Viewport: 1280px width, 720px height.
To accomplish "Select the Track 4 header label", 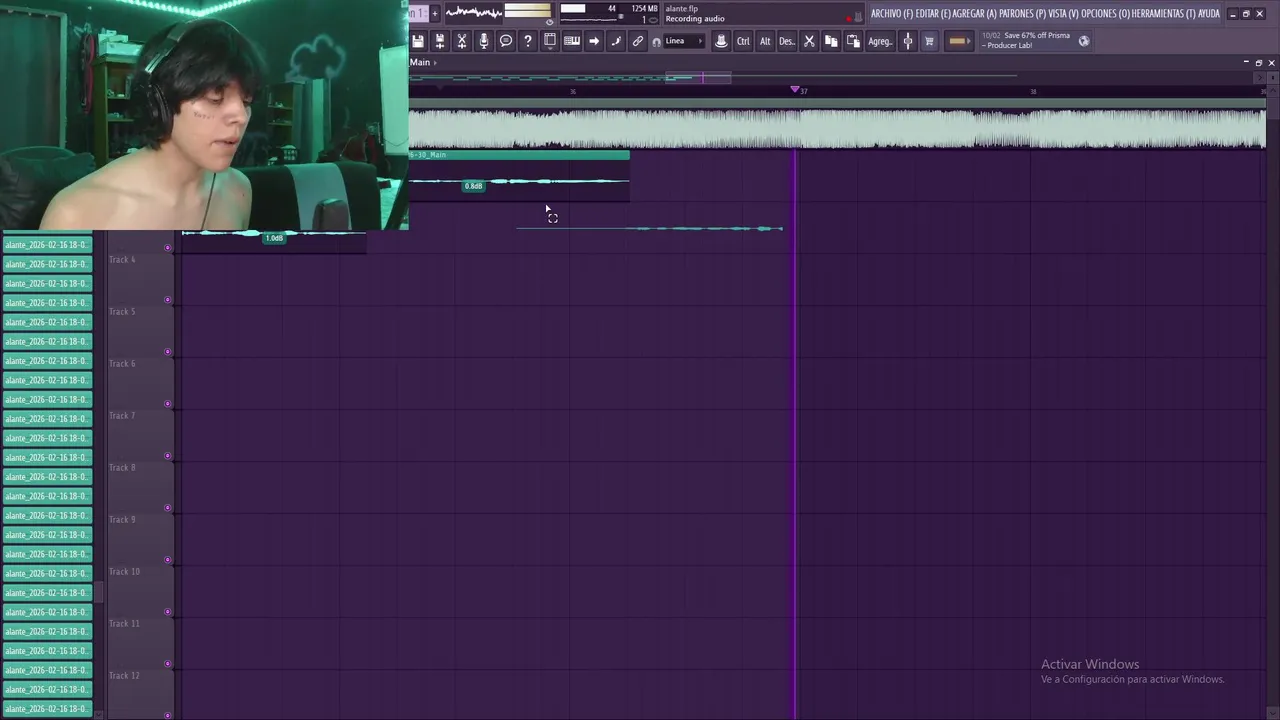I will click(122, 260).
